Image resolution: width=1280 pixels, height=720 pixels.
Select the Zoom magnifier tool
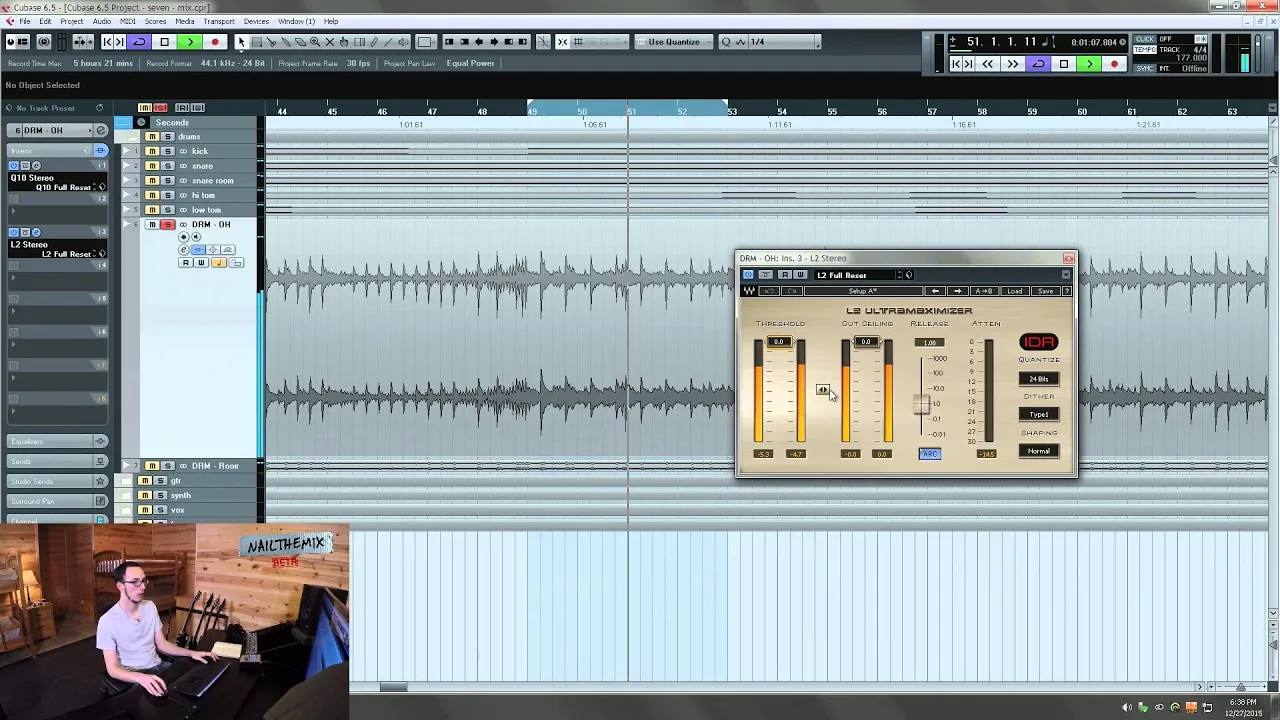pos(315,42)
